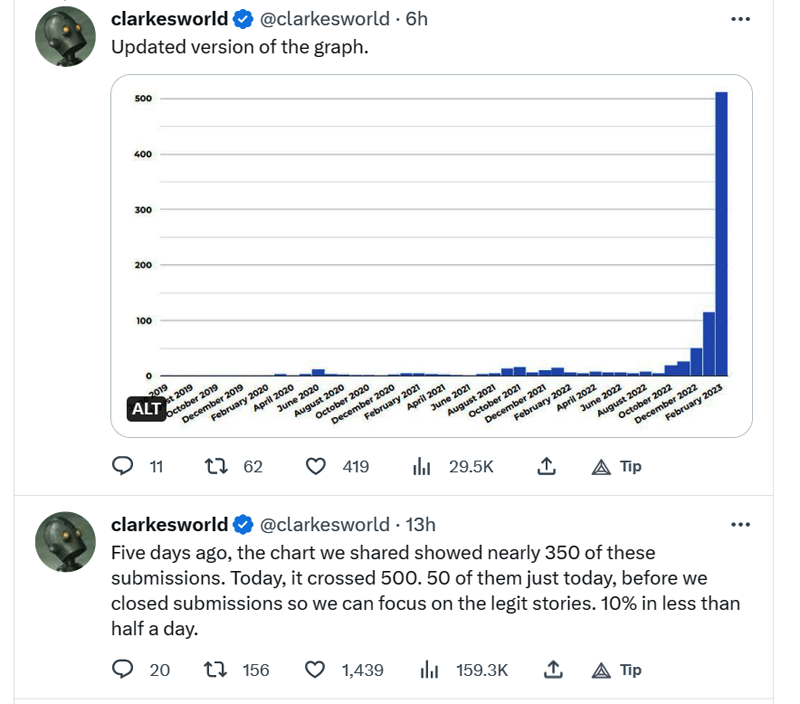Open clarkesworld avatar on second tweet
The width and height of the screenshot is (800, 704).
(x=65, y=544)
